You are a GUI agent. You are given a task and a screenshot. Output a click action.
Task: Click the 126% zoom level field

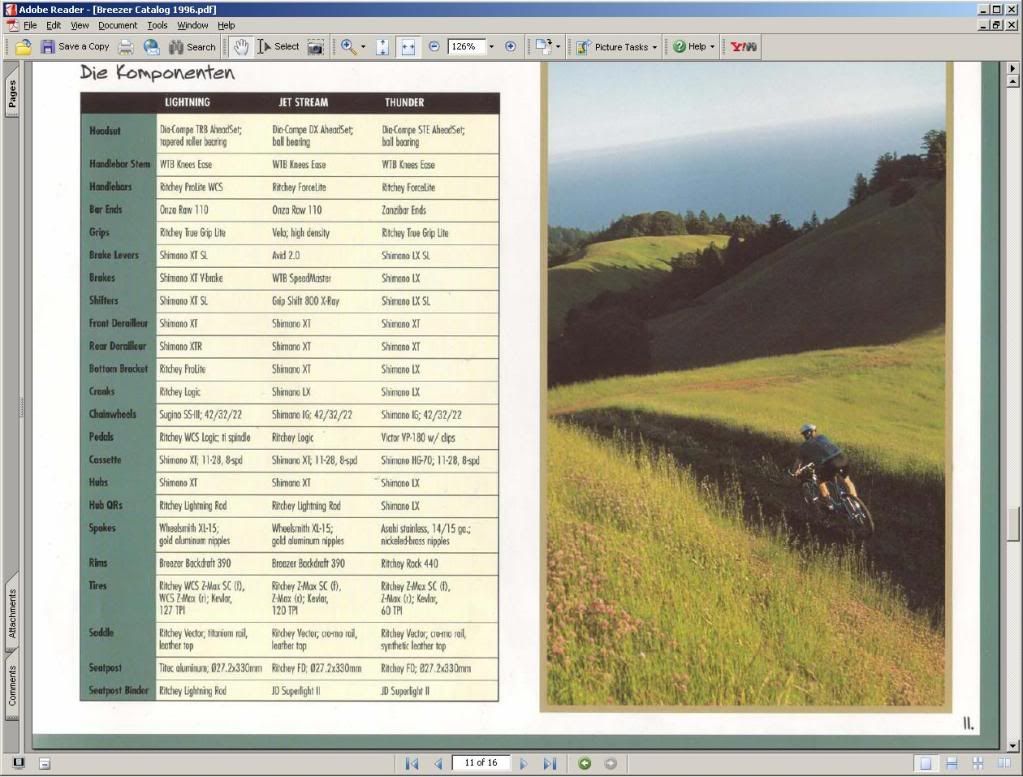coord(466,47)
